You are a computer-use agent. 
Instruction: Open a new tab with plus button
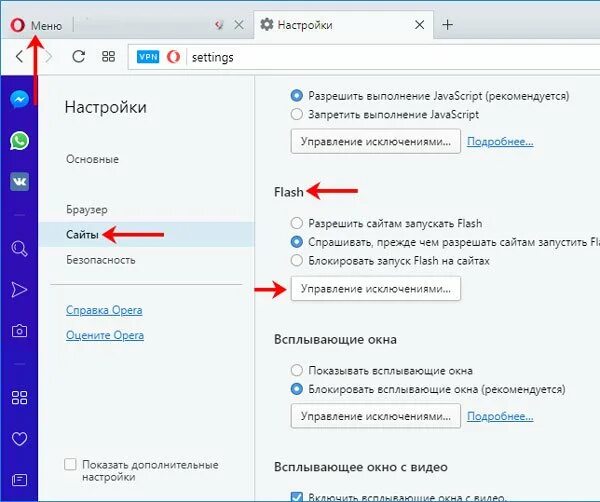click(447, 25)
